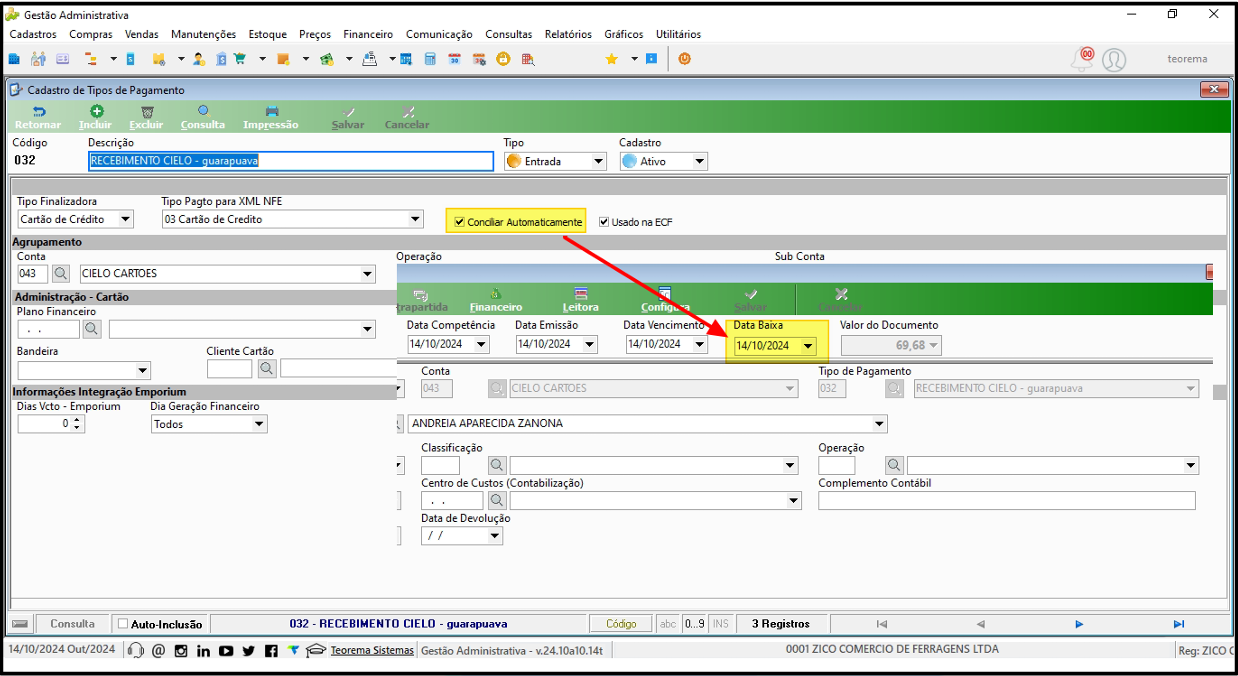Open the Cadastros menu
1238x676 pixels.
point(33,34)
